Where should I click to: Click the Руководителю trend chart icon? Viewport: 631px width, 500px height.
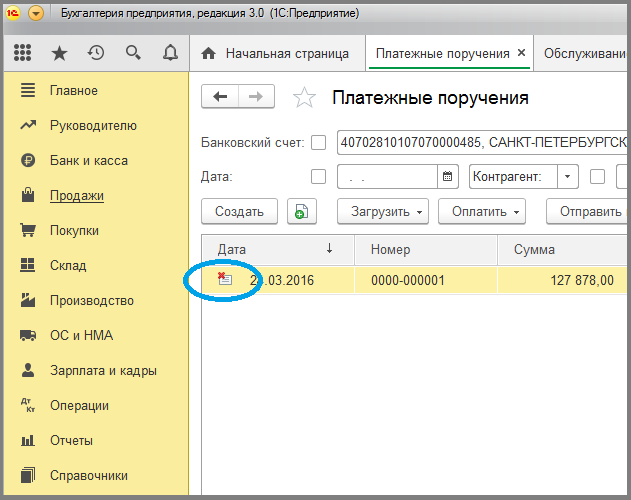(x=28, y=126)
